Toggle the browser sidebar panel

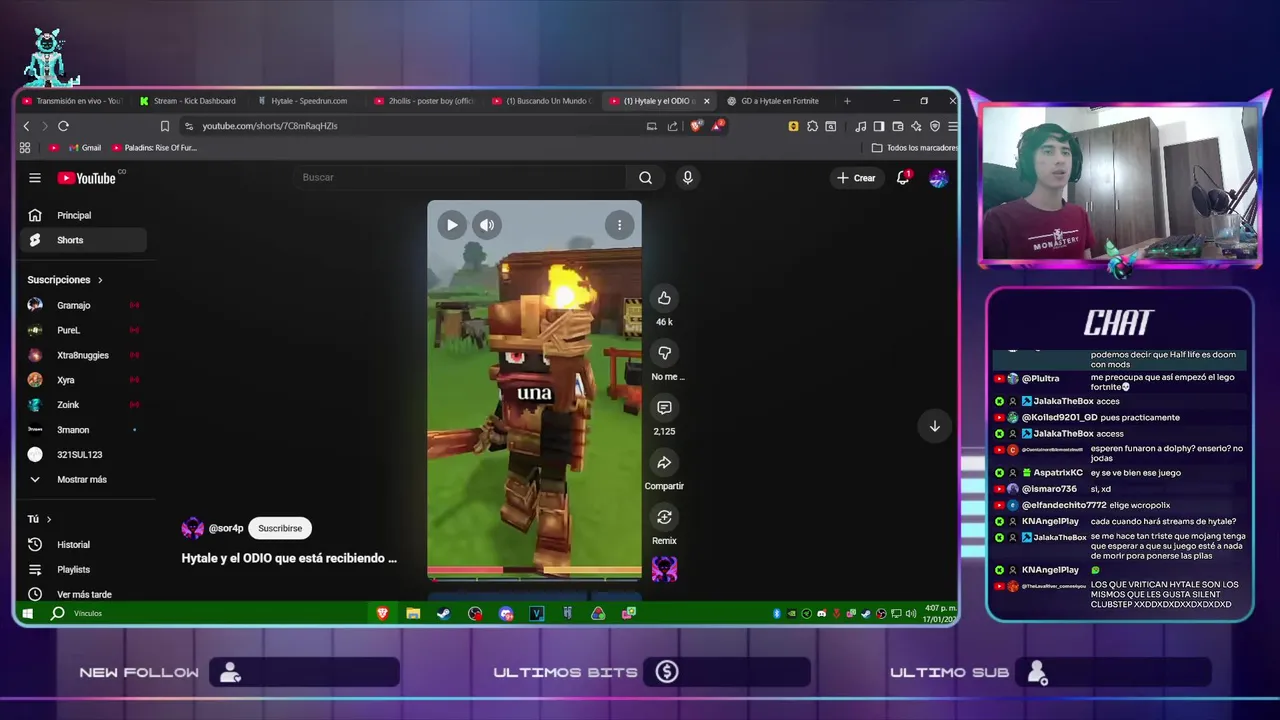click(879, 126)
